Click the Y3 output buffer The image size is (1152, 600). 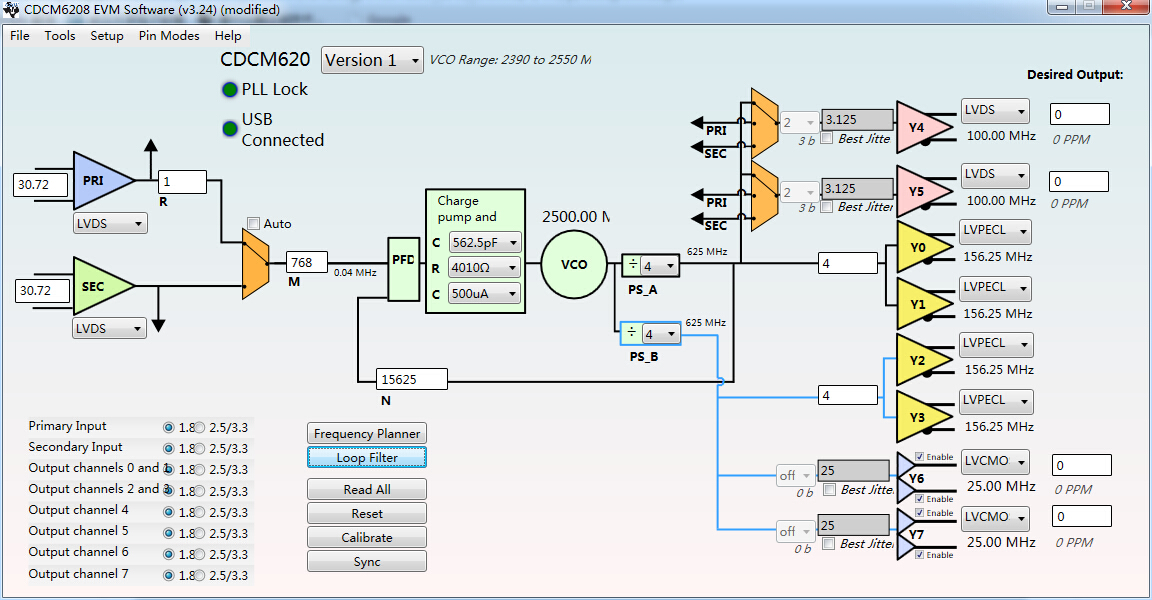924,417
